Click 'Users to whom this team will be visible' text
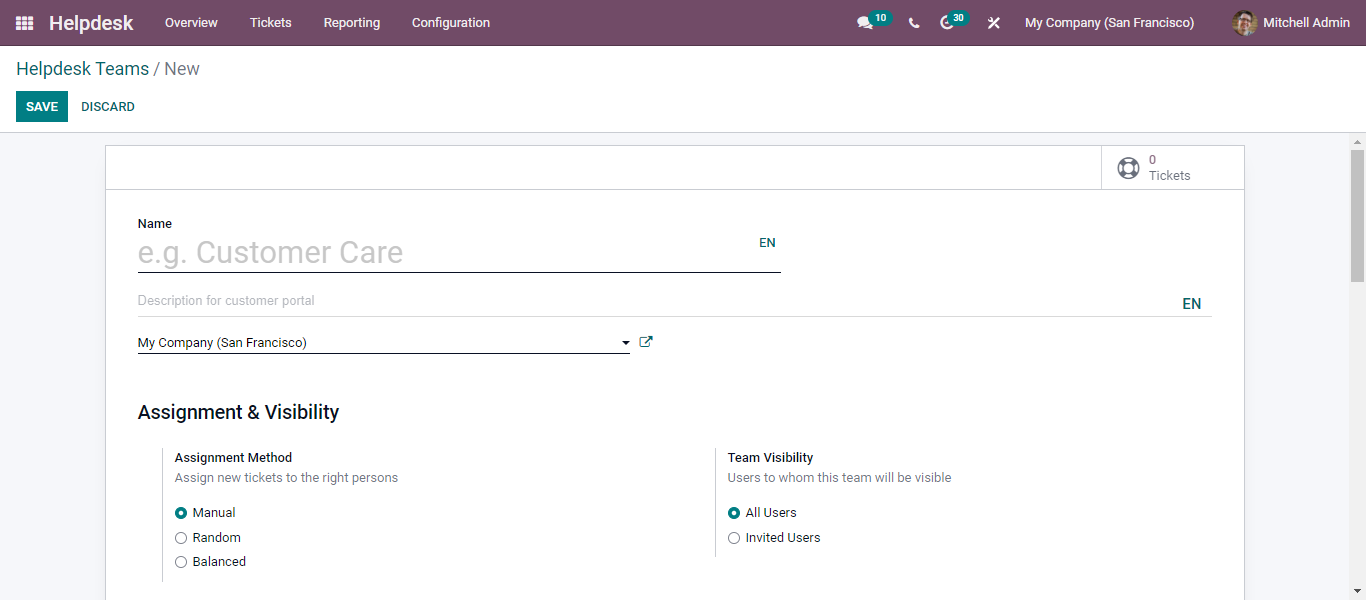Viewport: 1366px width, 600px height. click(839, 478)
